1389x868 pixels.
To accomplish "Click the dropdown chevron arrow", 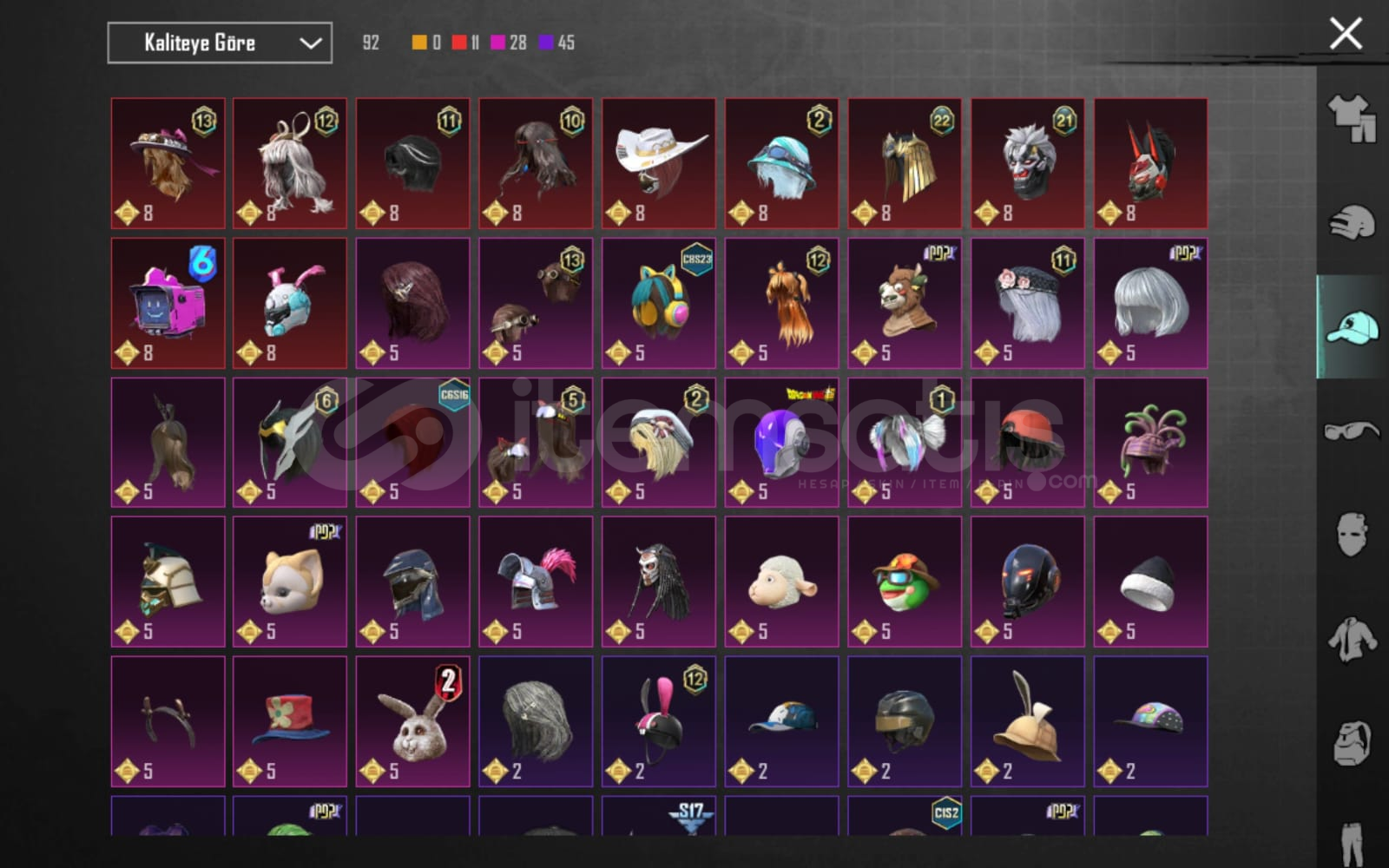I will click(x=311, y=43).
